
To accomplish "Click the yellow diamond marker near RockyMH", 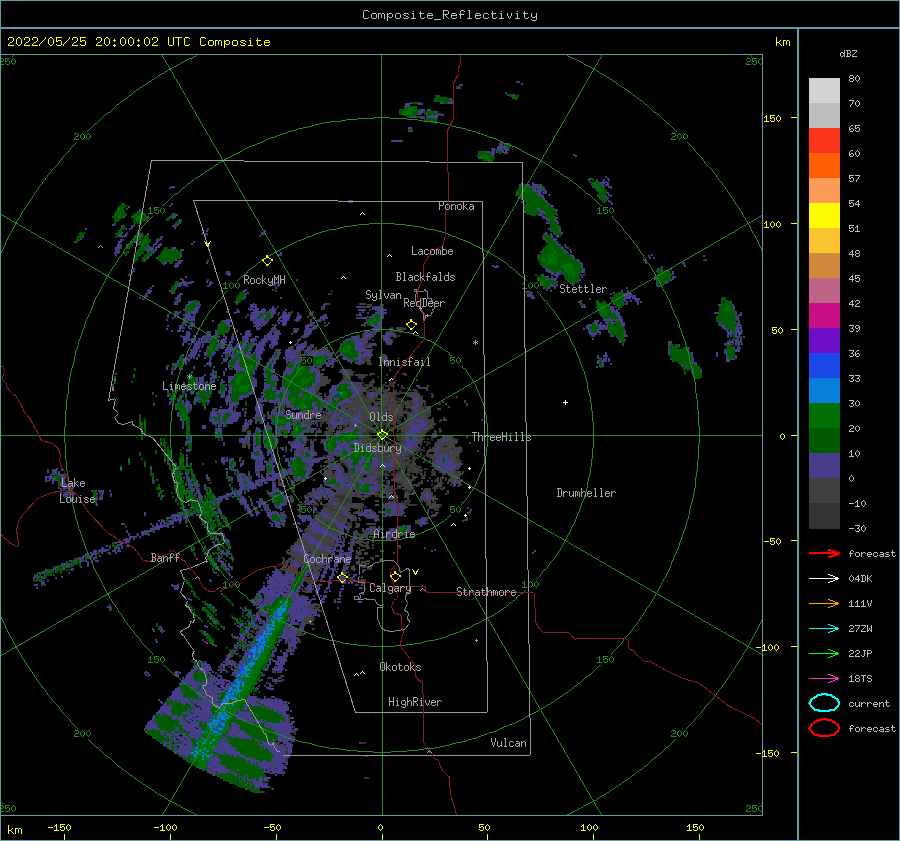I will 267,261.
